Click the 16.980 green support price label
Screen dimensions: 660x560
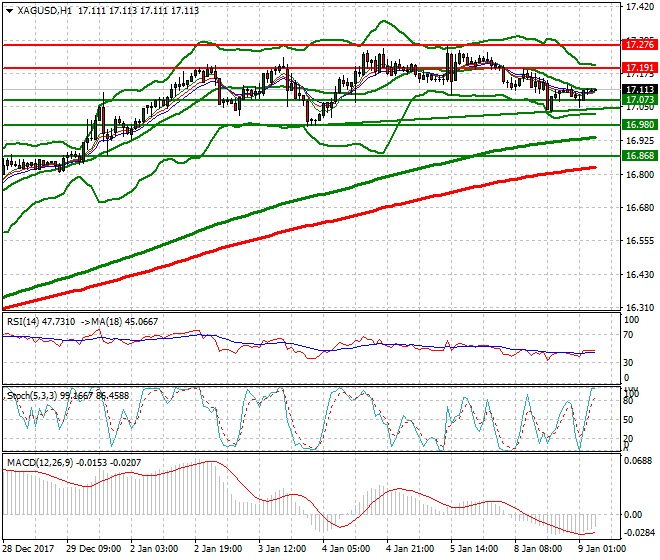639,125
